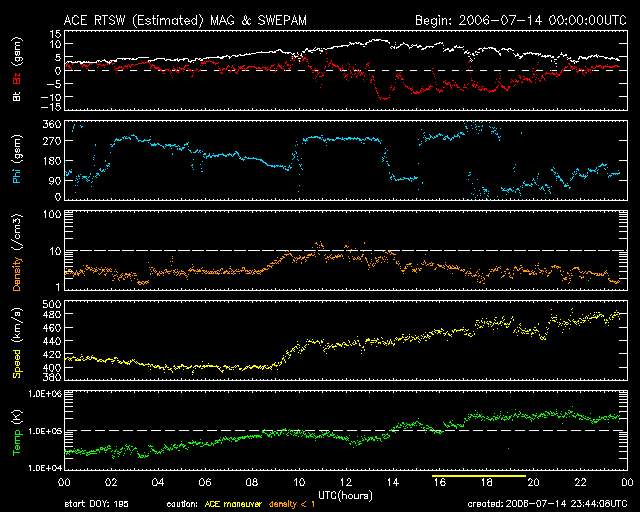Click the "1.0E+04" tick on the Temp axis

45,468
